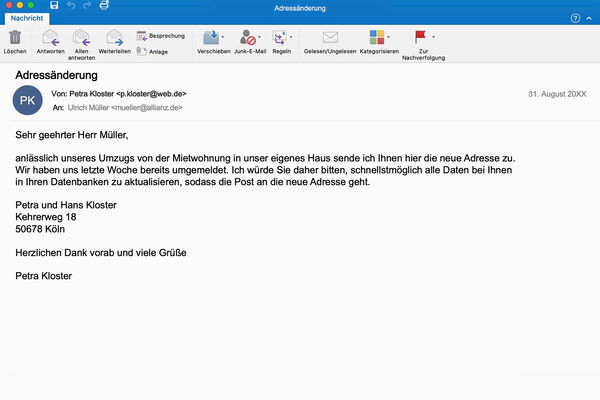Delete the message with Löschen
600x400 pixels.
pyautogui.click(x=15, y=42)
